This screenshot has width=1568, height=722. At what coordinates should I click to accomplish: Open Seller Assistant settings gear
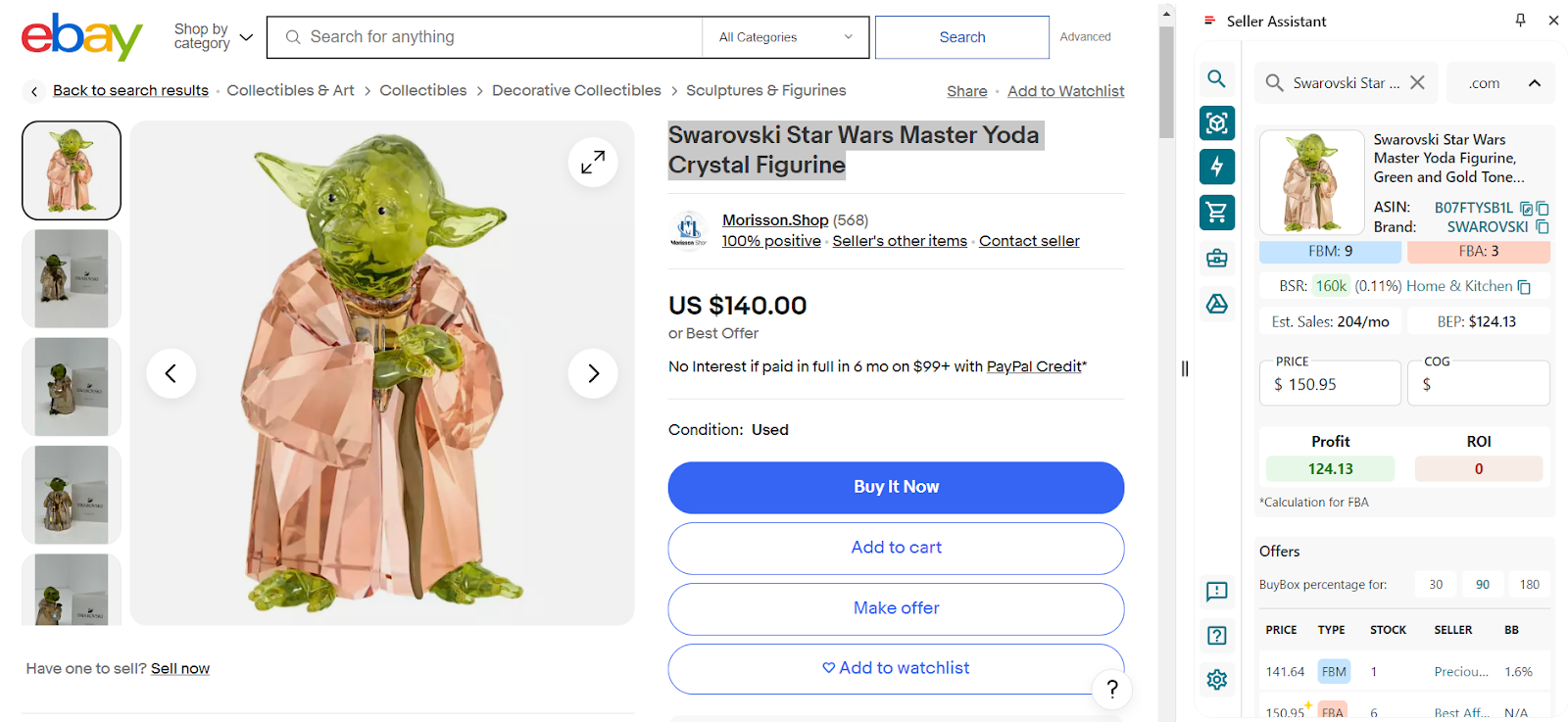pos(1217,679)
